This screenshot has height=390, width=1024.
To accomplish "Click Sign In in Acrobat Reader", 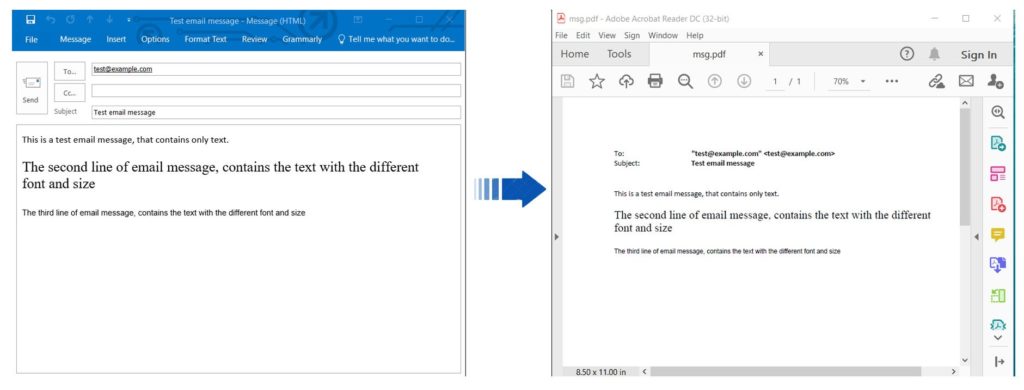I will pos(978,55).
